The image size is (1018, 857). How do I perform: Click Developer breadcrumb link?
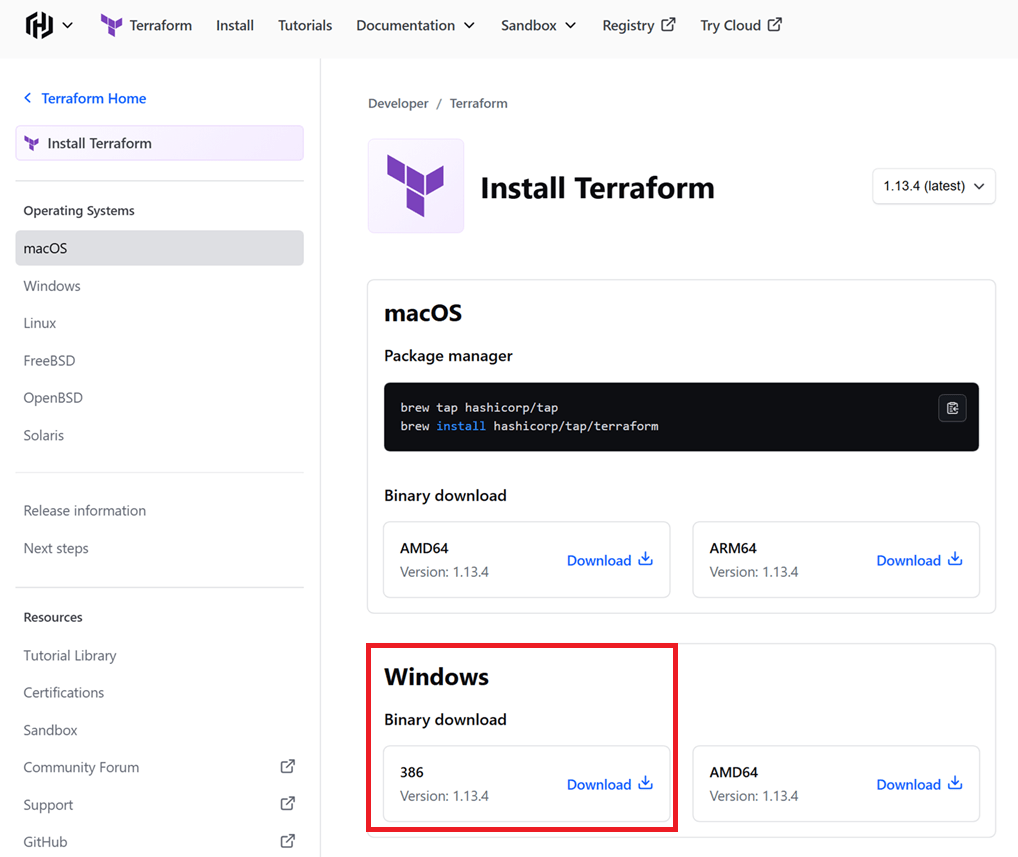click(398, 103)
